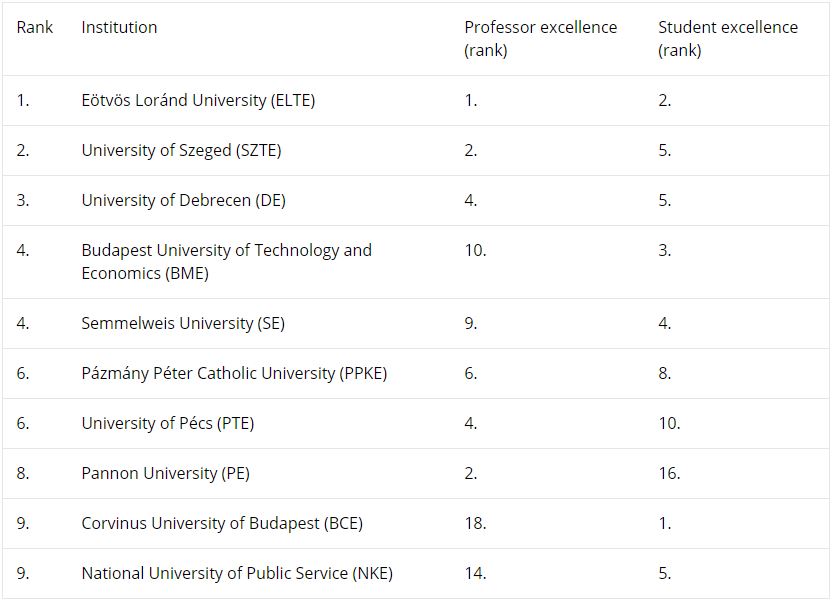This screenshot has width=833, height=602.
Task: Click the Professor excellence (rank) header
Action: pyautogui.click(x=540, y=39)
